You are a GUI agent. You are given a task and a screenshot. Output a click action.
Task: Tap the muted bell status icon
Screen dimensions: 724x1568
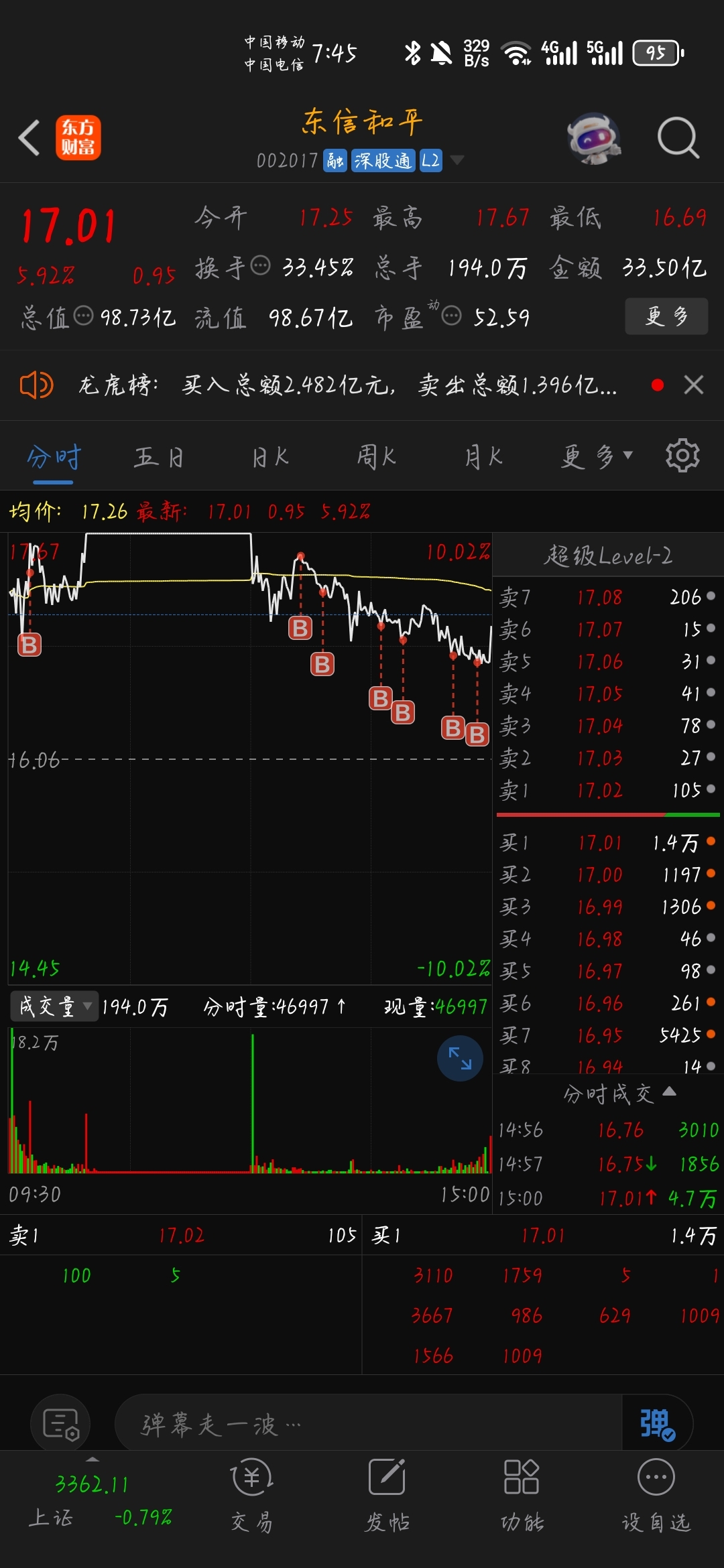[441, 53]
